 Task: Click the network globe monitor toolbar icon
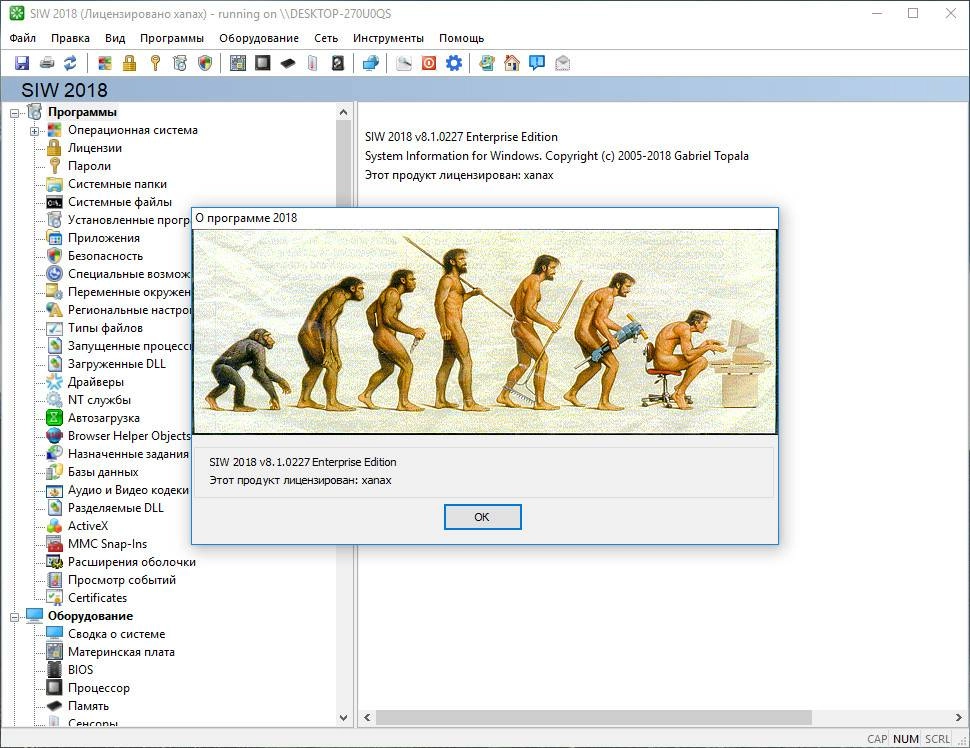[371, 62]
